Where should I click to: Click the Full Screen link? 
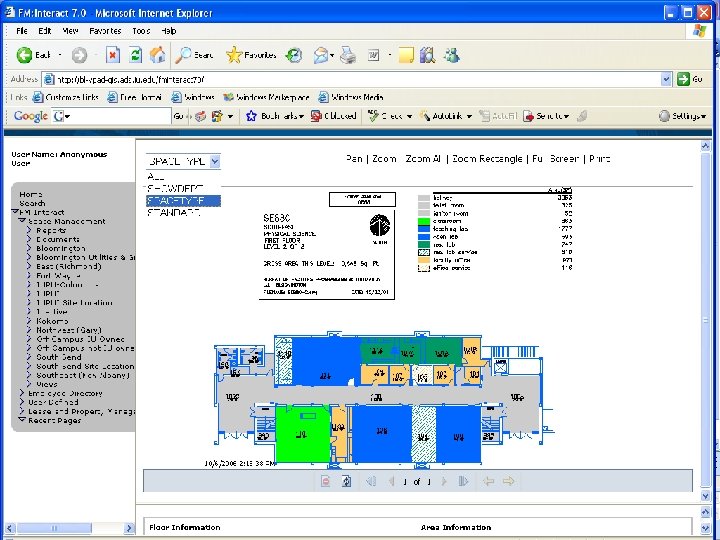(555, 159)
